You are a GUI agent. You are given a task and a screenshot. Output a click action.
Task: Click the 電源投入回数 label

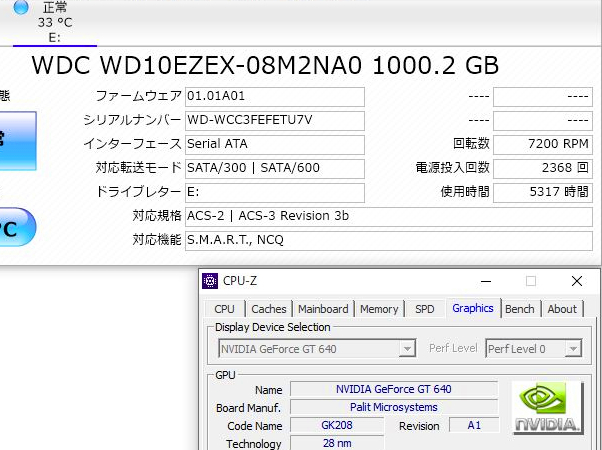(x=453, y=168)
